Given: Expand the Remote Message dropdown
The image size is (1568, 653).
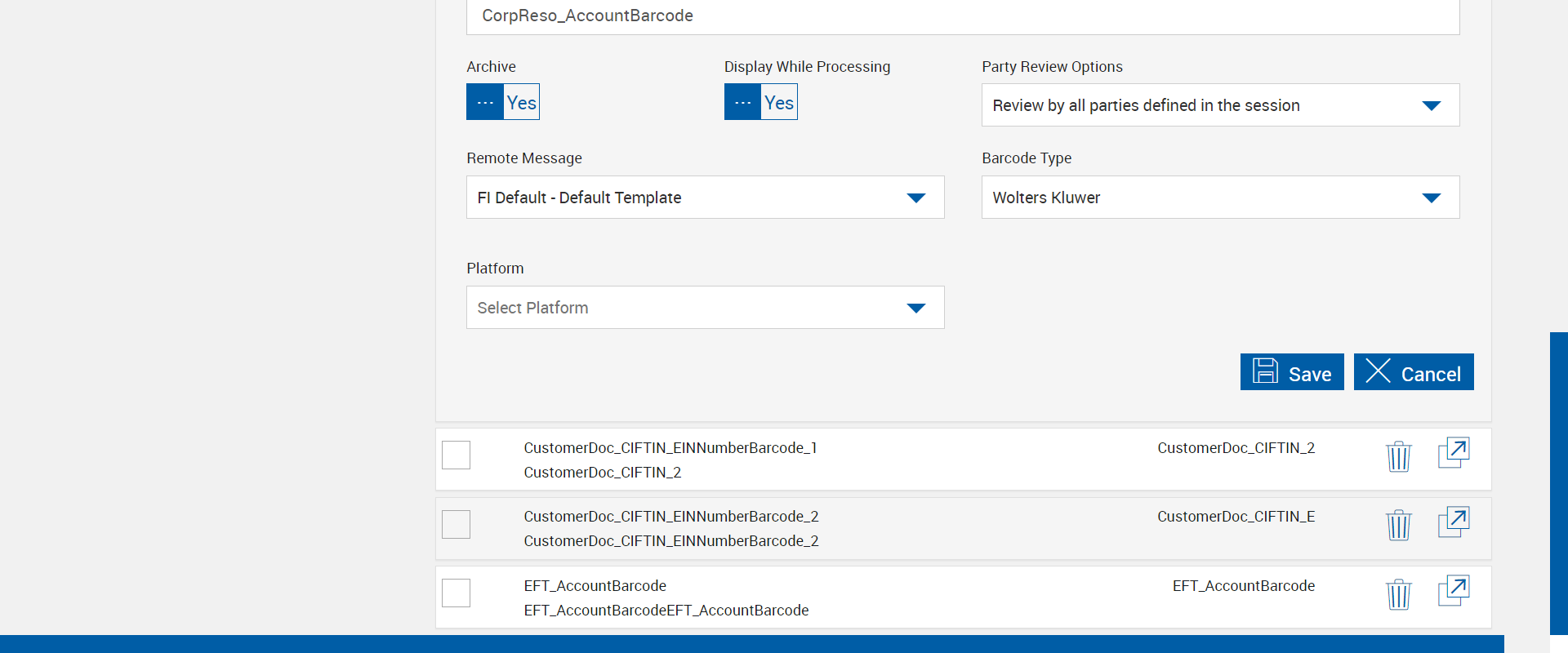Looking at the screenshot, I should click(x=705, y=198).
